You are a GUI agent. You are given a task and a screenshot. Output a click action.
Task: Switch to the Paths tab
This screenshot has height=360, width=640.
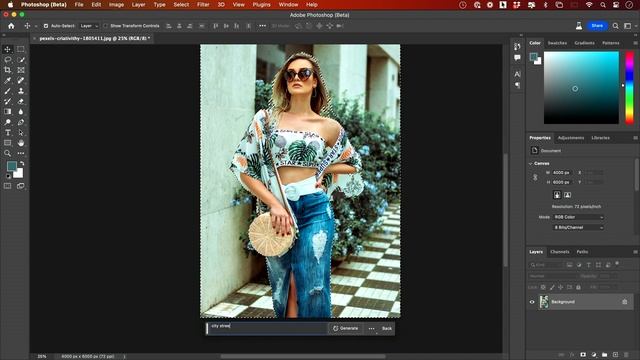tap(582, 252)
